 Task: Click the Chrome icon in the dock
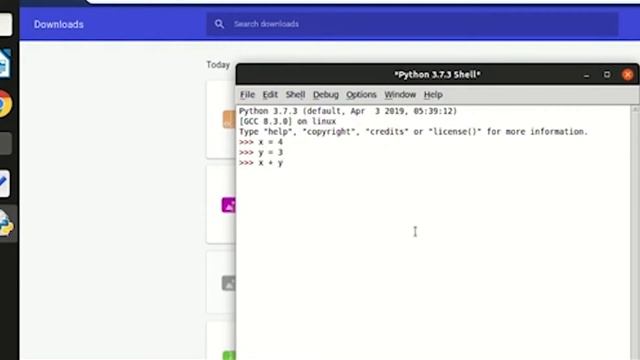click(x=5, y=104)
